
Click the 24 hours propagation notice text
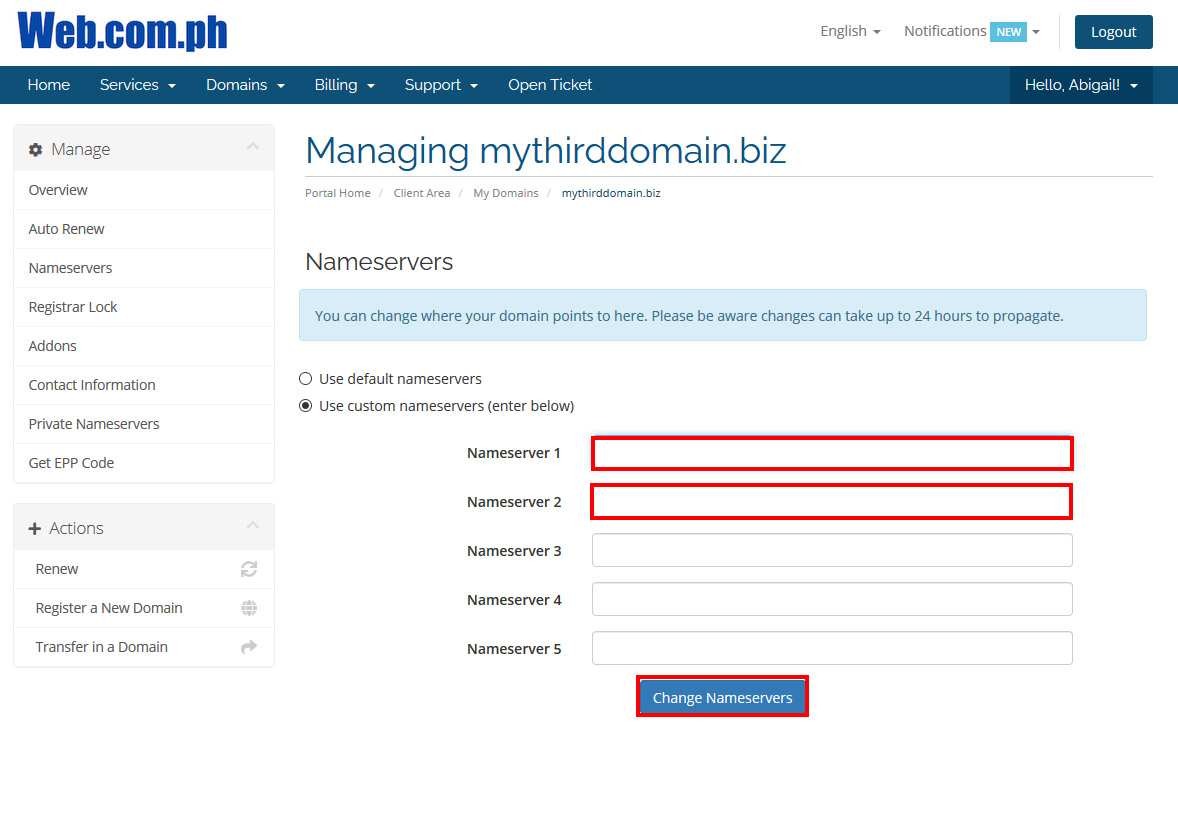tap(690, 316)
